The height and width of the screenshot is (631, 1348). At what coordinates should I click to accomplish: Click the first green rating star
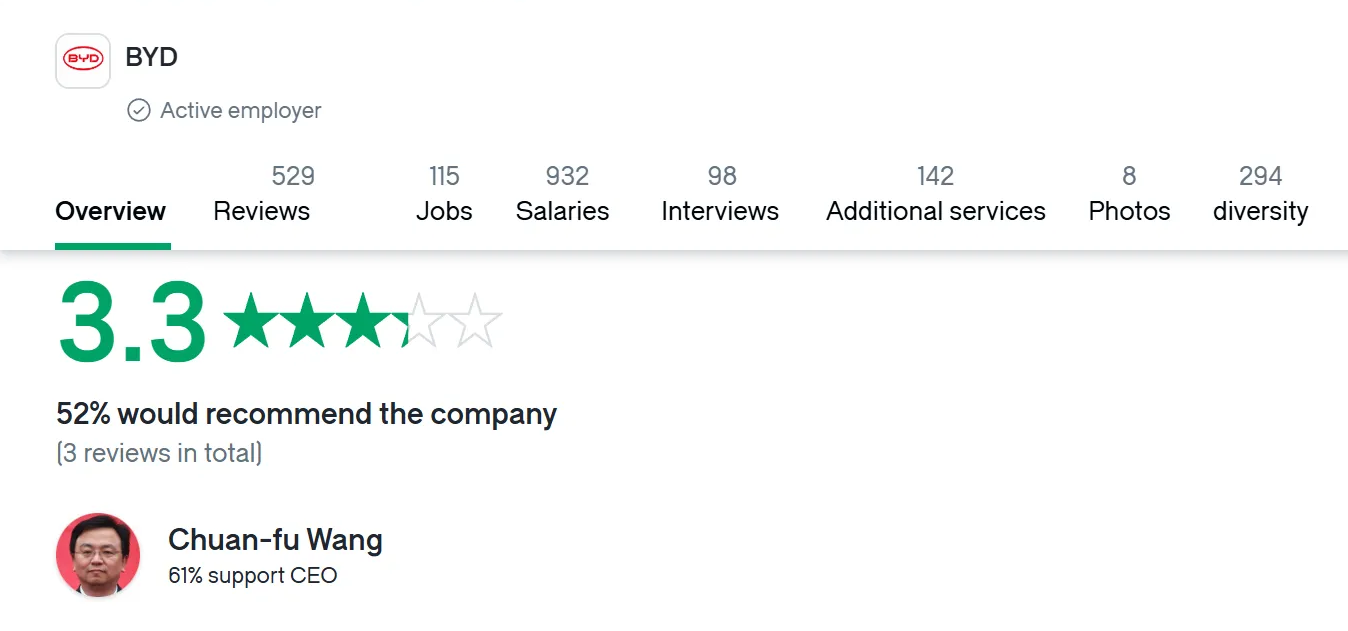click(250, 320)
